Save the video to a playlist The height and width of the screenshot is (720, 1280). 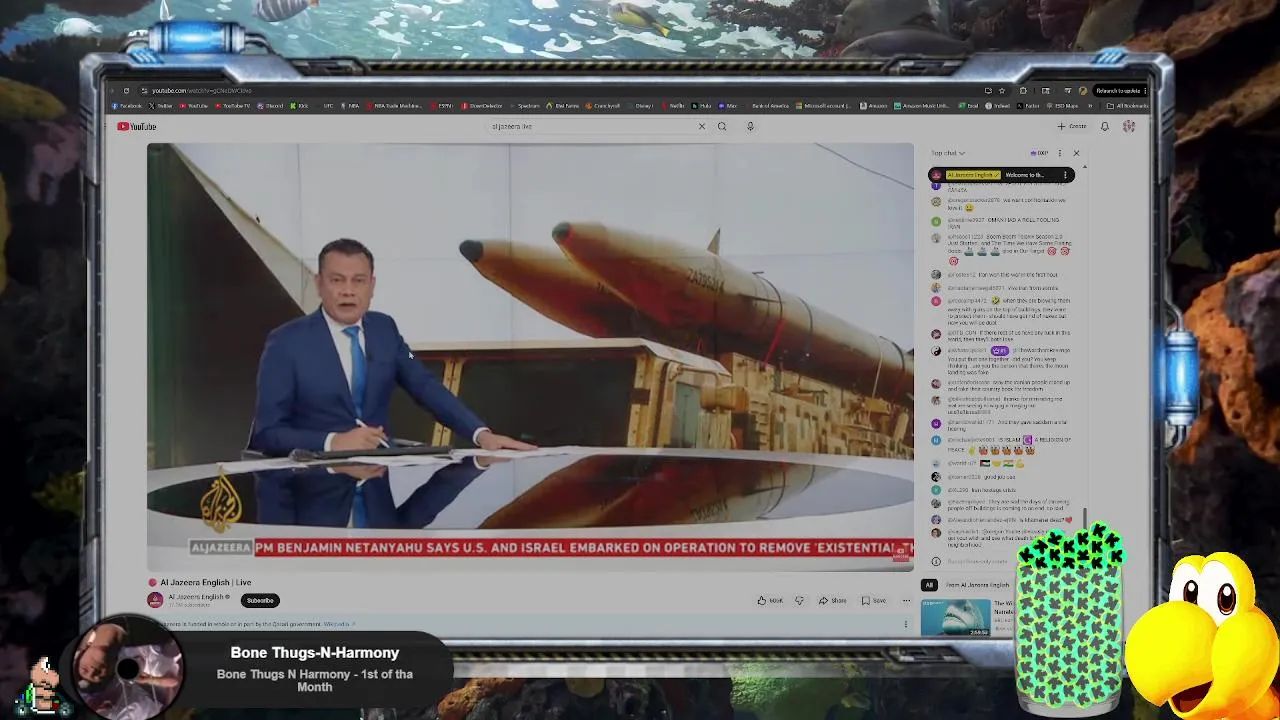point(874,600)
